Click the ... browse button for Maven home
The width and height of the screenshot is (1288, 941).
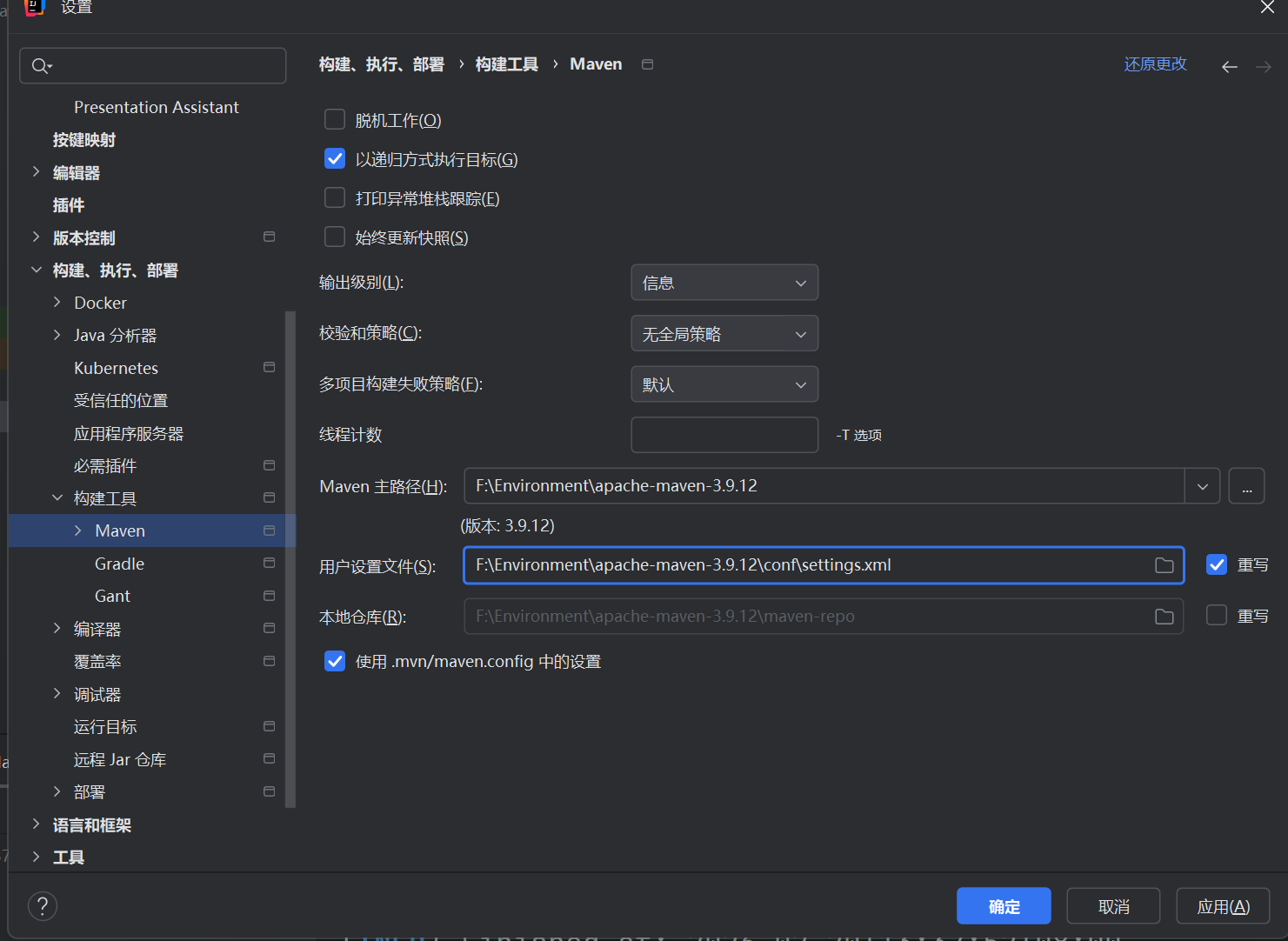[1246, 486]
